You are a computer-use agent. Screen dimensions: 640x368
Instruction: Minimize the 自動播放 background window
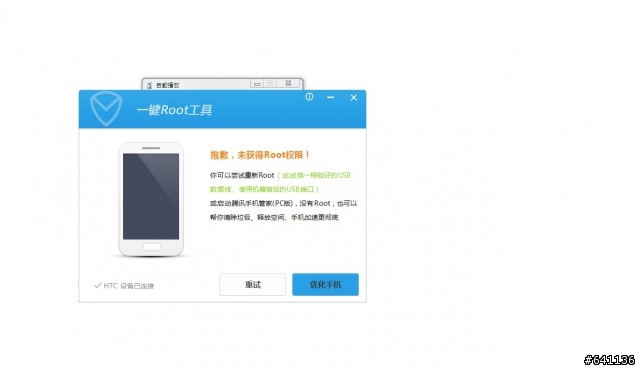pos(257,84)
